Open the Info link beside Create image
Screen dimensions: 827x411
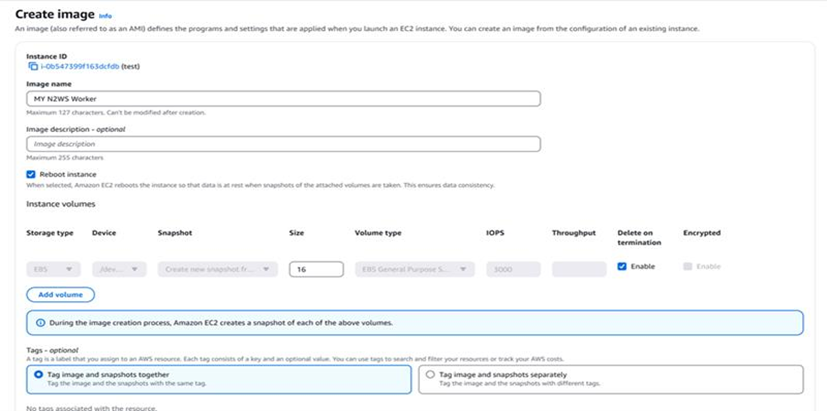[105, 16]
